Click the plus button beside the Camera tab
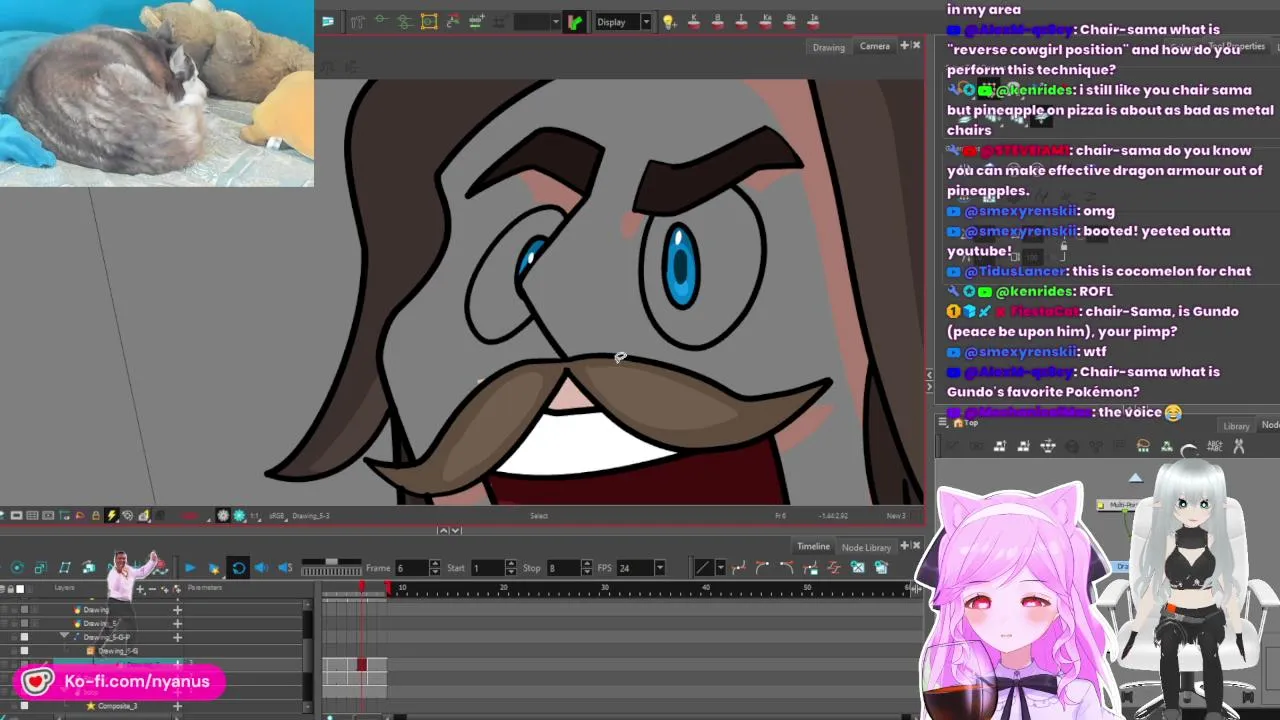The image size is (1280, 720). tap(904, 45)
